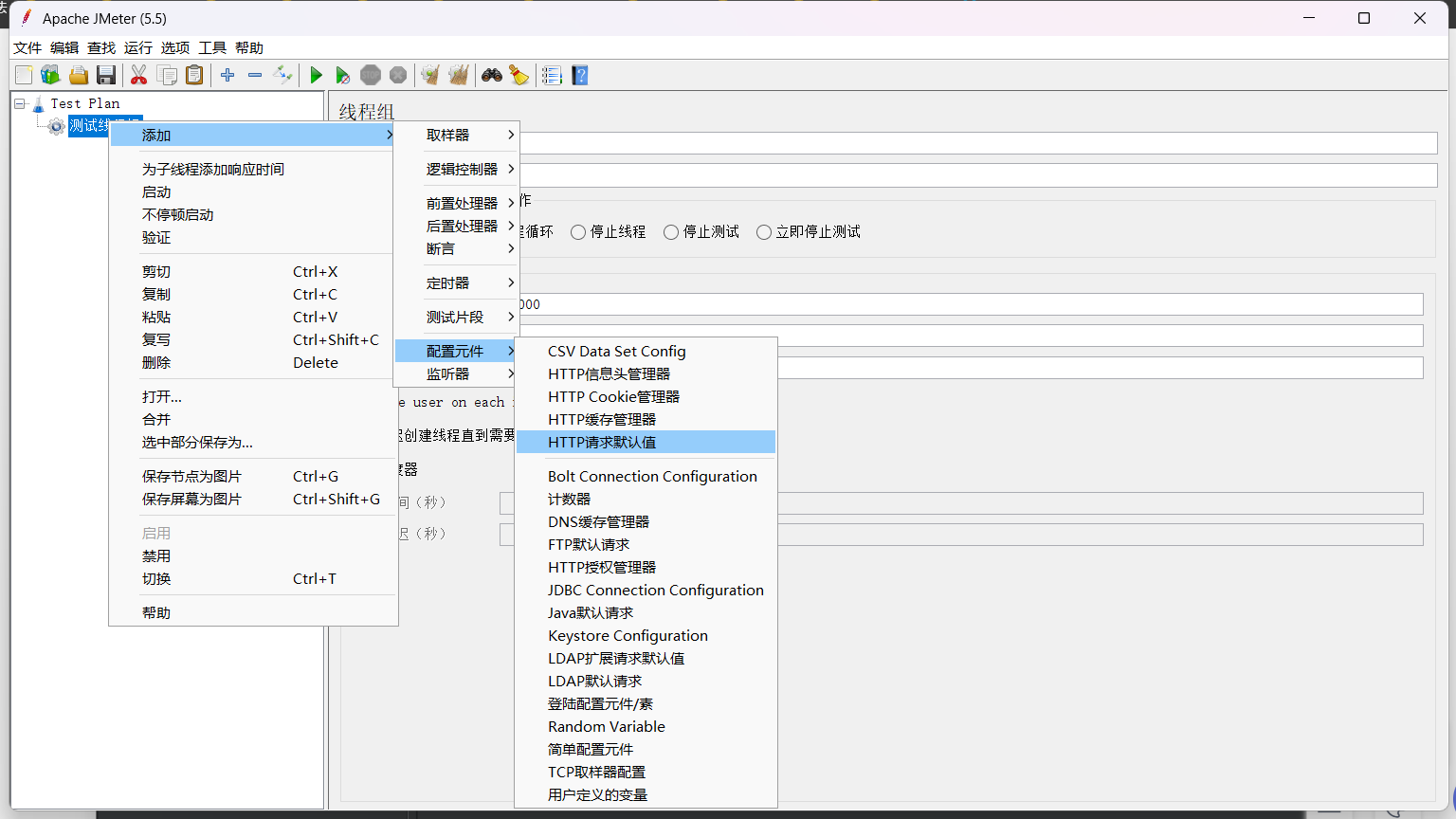The width and height of the screenshot is (1456, 819).
Task: Create a new test plan via toolbar icon
Action: 24,75
